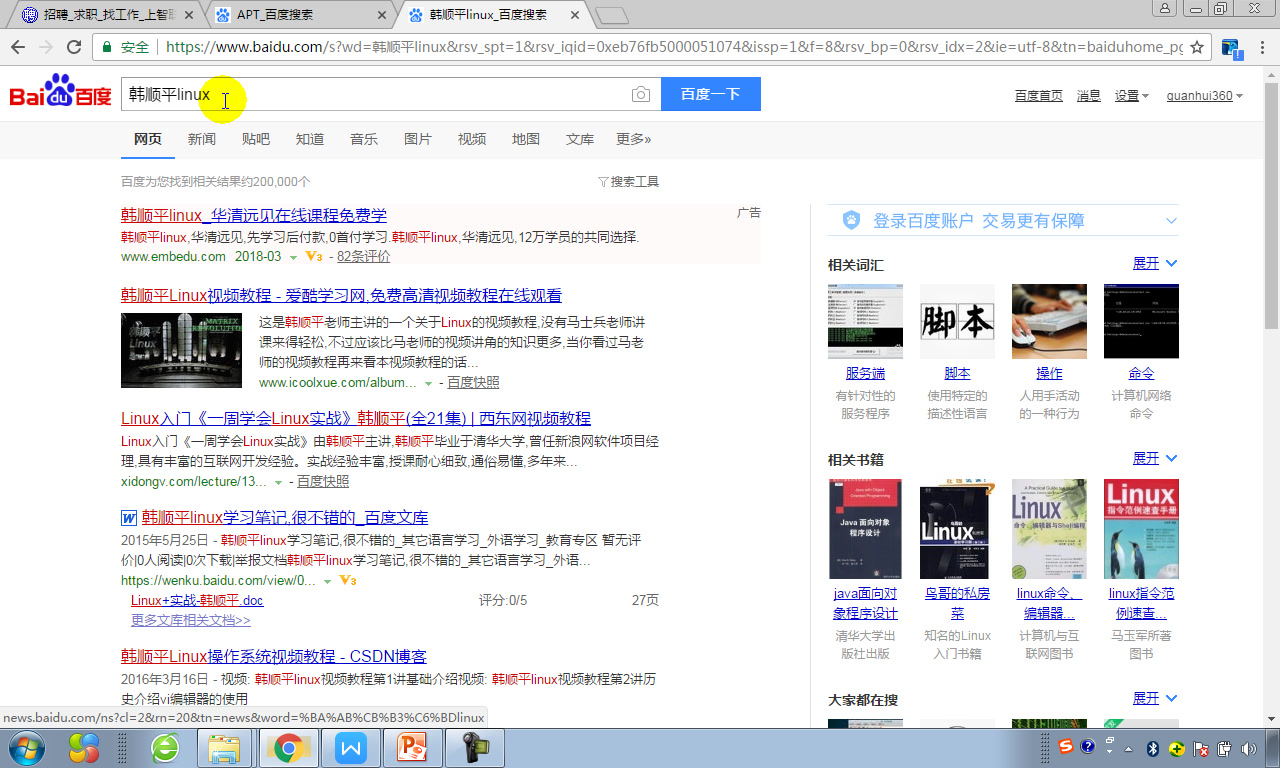Image resolution: width=1280 pixels, height=768 pixels.
Task: Open the Linux+实战-韩顺平.doc link
Action: 197,601
